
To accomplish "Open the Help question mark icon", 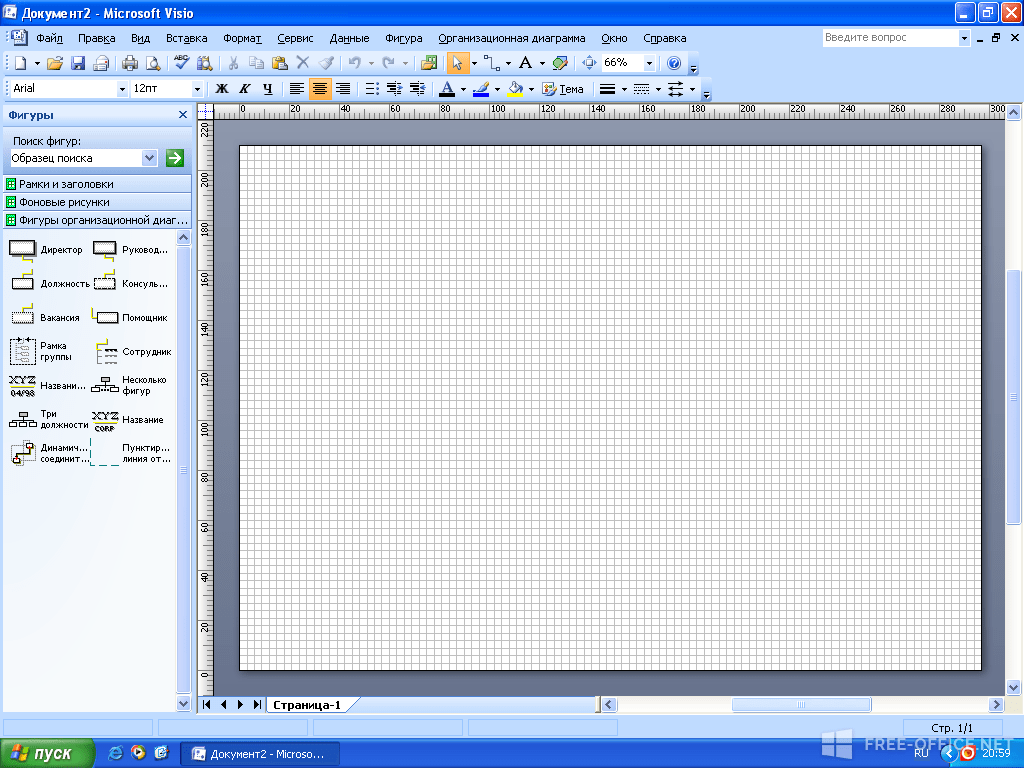I will click(674, 63).
